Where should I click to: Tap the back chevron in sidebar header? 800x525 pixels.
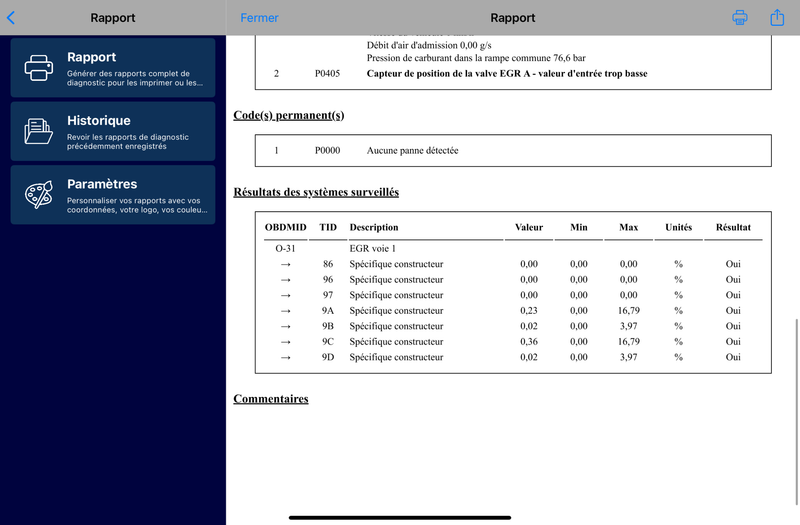[11, 18]
